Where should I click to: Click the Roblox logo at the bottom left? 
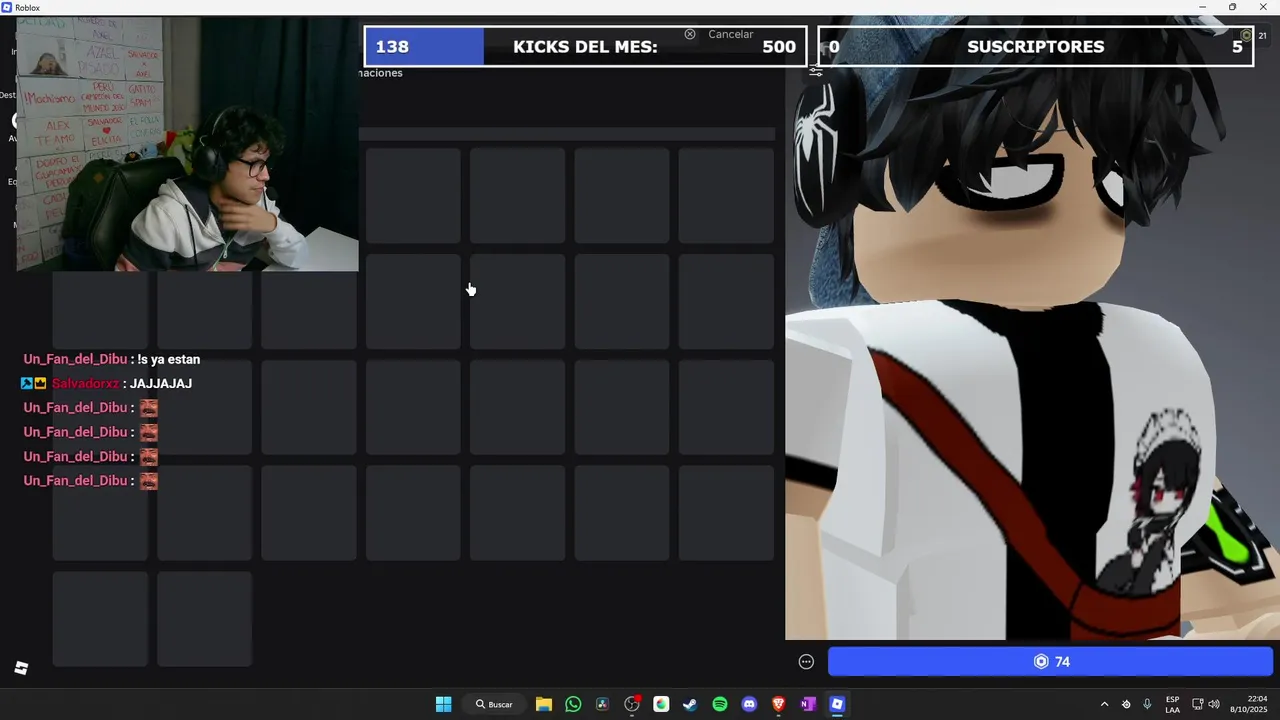pyautogui.click(x=21, y=668)
